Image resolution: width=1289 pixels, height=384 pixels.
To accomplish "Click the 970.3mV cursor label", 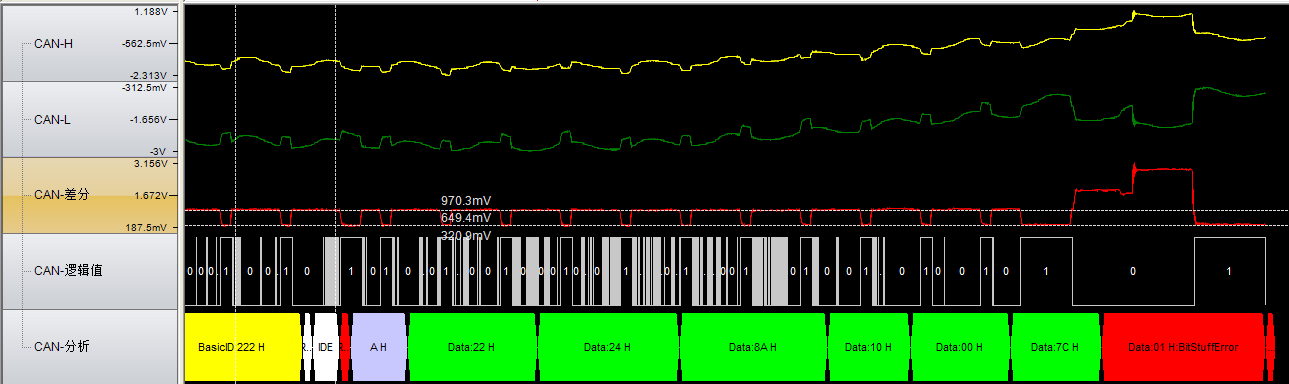I will coord(466,201).
